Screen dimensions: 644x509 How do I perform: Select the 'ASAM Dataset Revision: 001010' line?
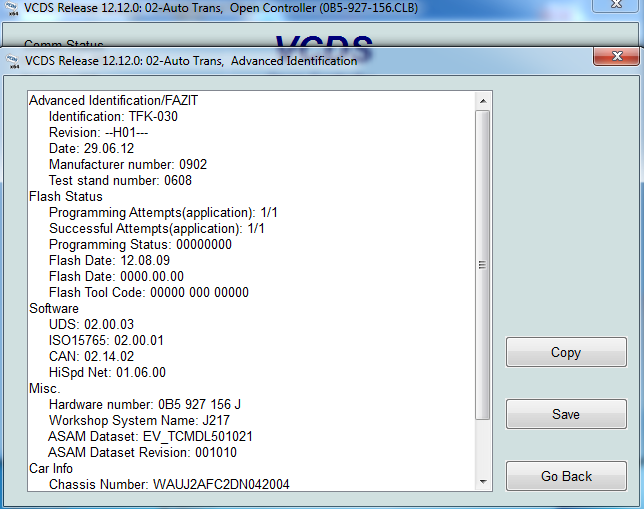(x=143, y=453)
